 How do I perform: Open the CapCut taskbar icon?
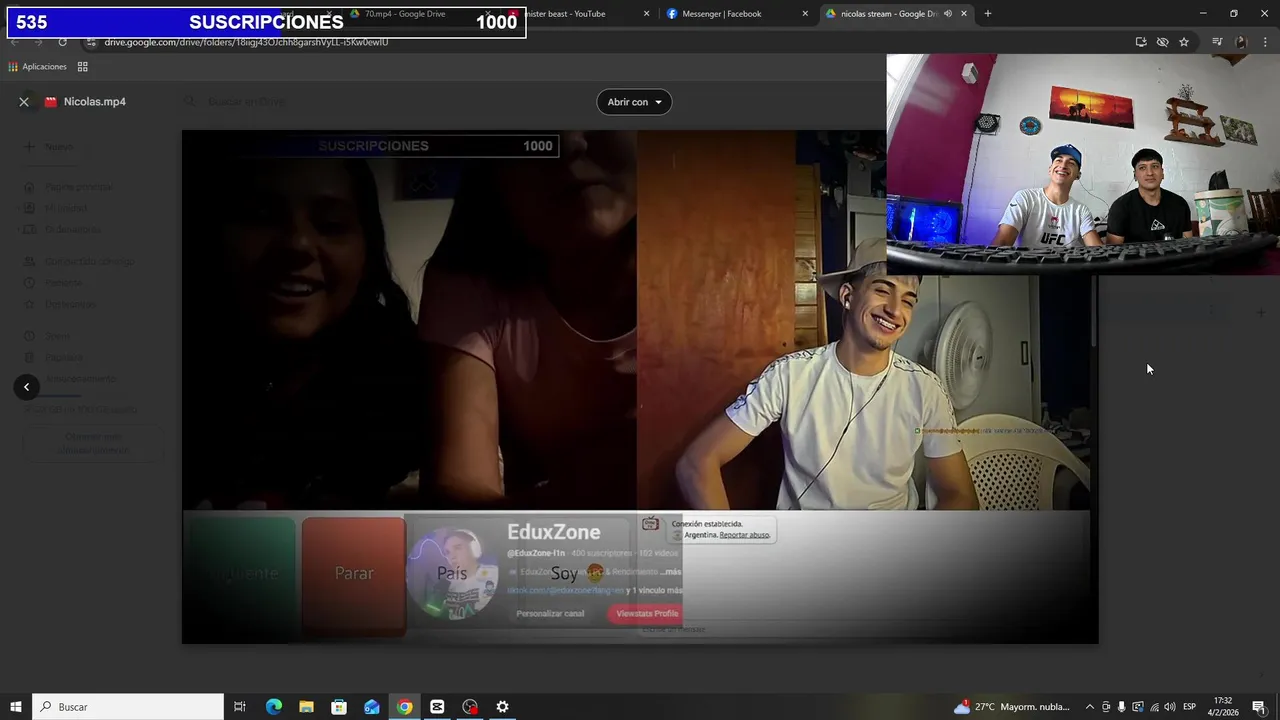[437, 707]
